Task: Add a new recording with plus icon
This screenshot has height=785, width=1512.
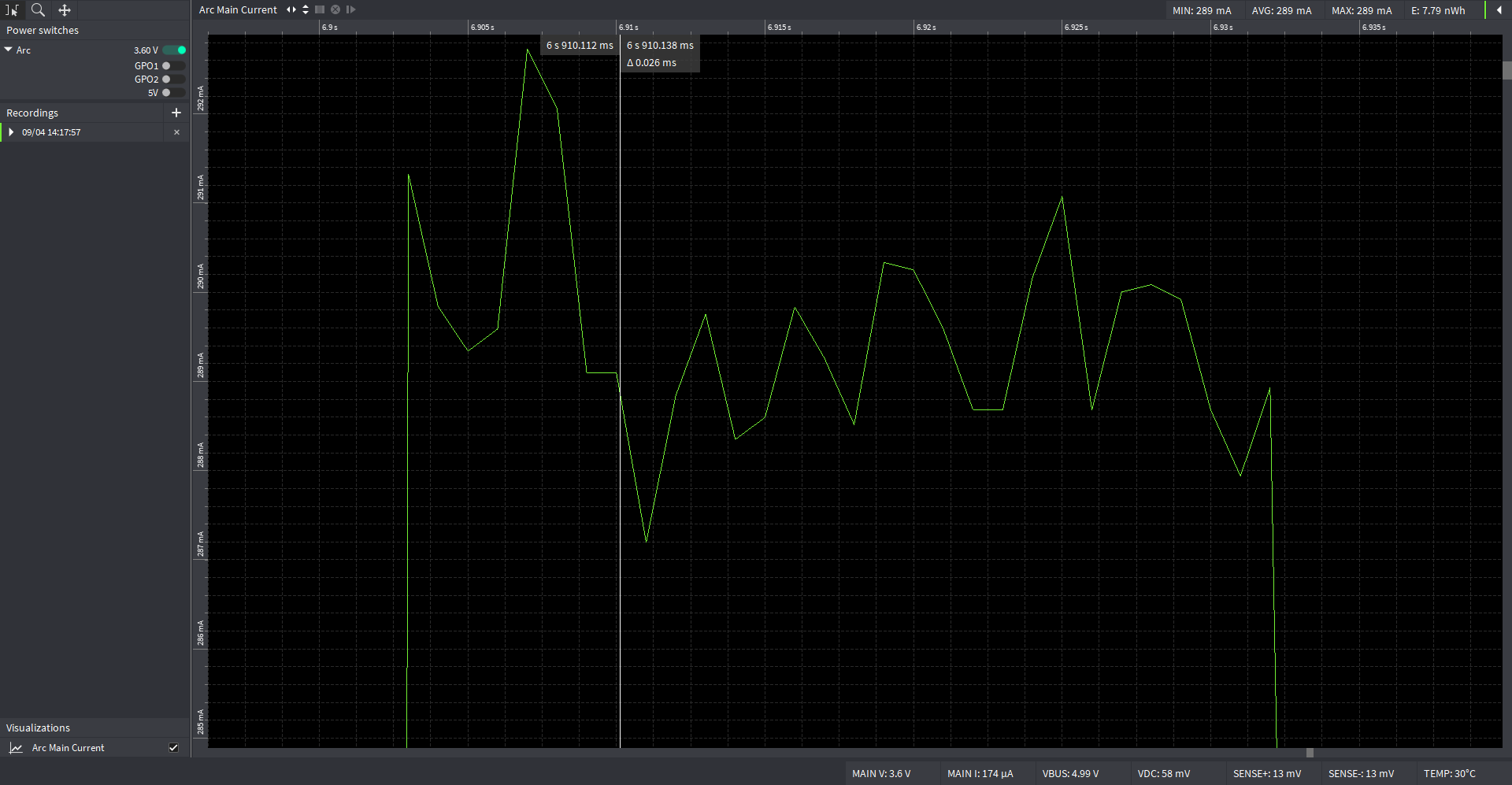Action: click(176, 113)
